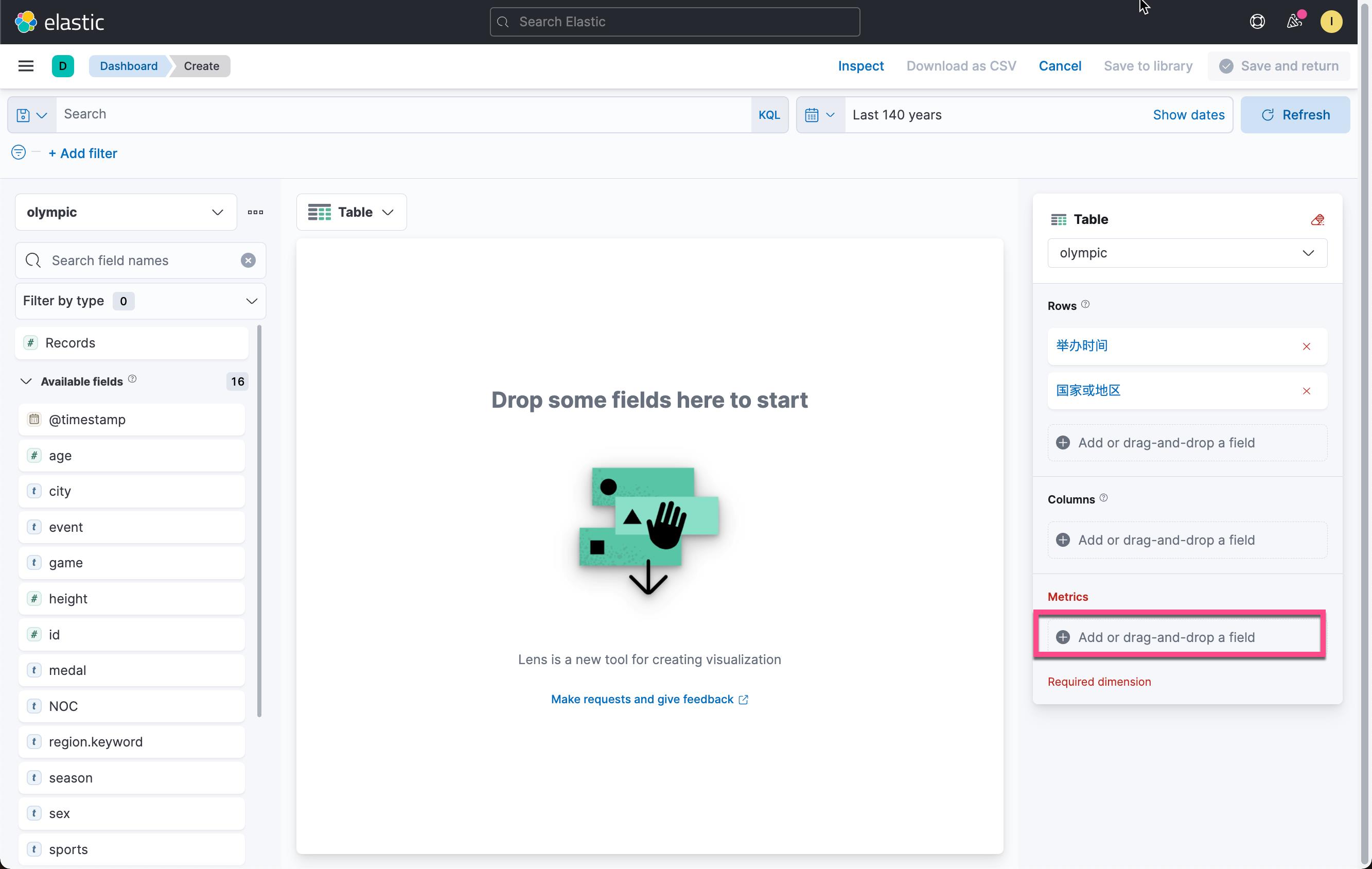Select the region.keyword field
This screenshot has width=1372, height=869.
point(132,742)
